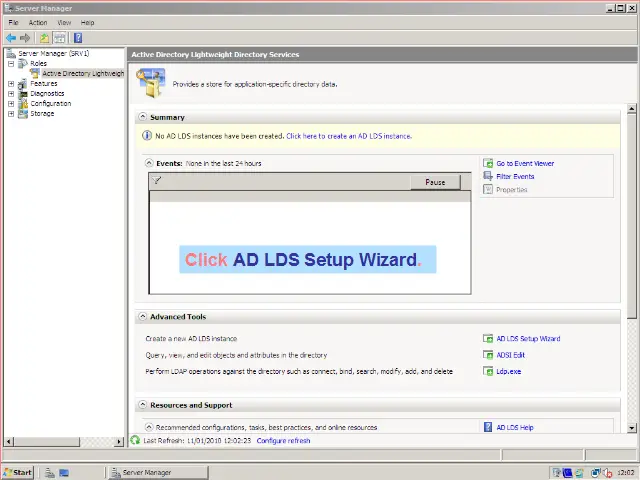640x480 pixels.
Task: Collapse the Advanced Tools section
Action: [142, 316]
